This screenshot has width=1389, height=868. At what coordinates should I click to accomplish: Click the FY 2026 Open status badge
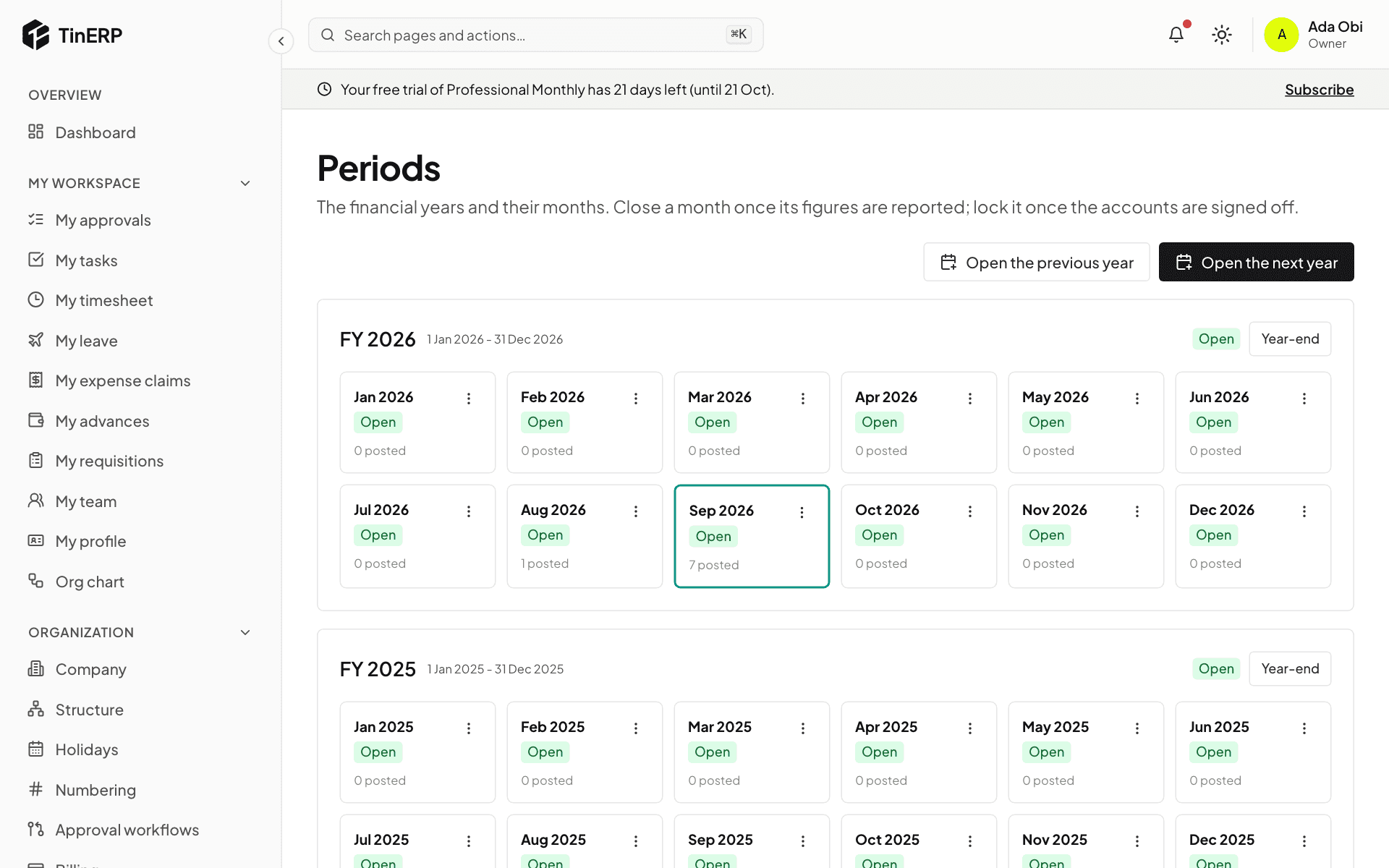[1216, 339]
